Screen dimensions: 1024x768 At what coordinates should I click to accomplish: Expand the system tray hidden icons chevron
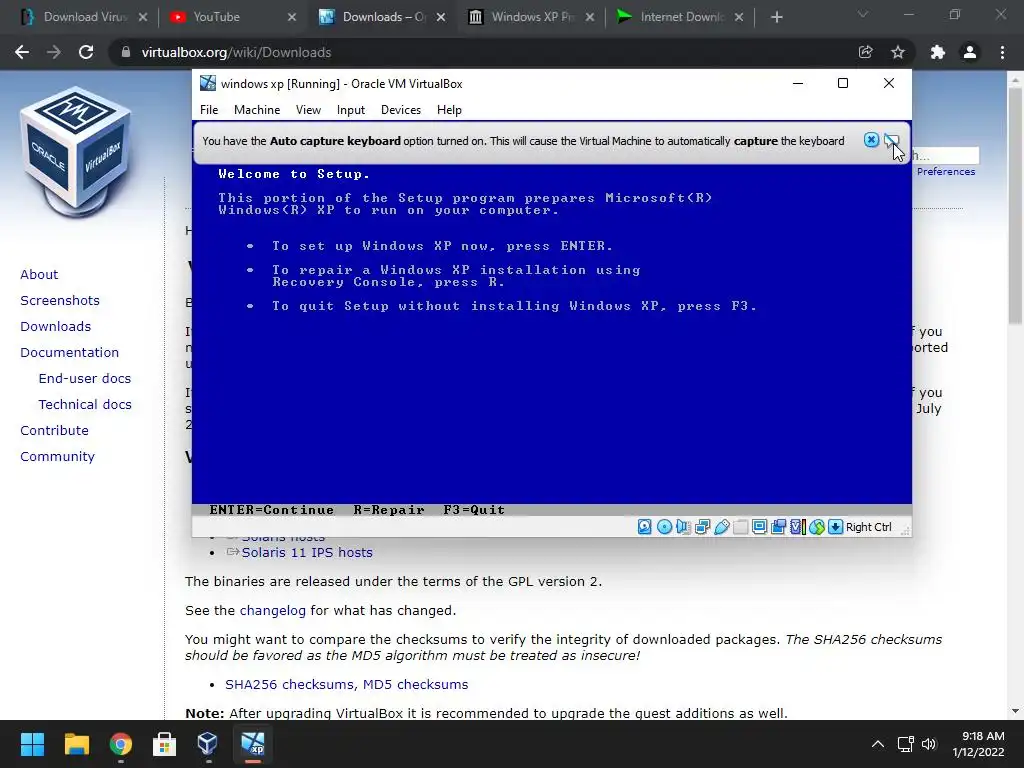click(878, 744)
